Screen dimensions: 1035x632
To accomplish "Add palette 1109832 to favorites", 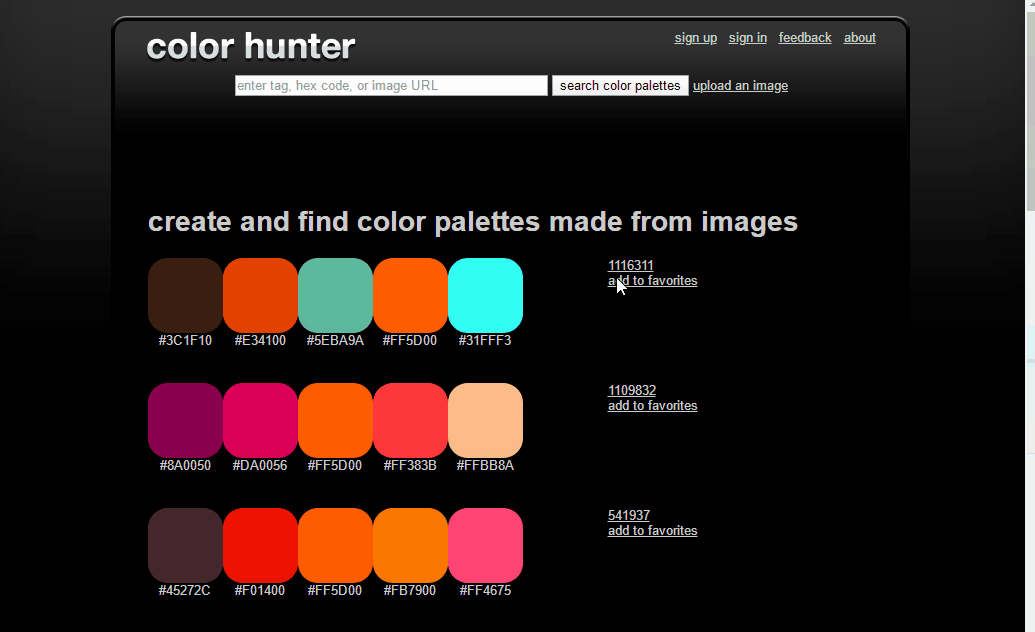I will [652, 405].
